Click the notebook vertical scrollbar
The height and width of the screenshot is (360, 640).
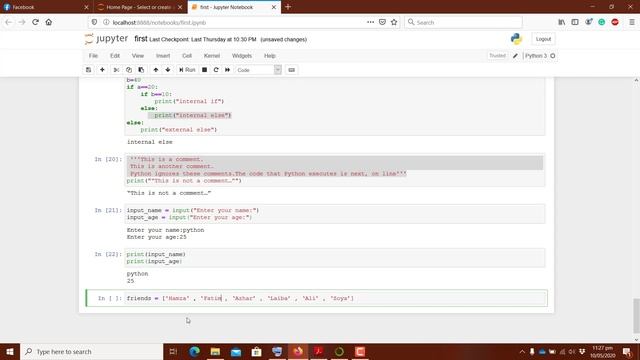point(636,315)
